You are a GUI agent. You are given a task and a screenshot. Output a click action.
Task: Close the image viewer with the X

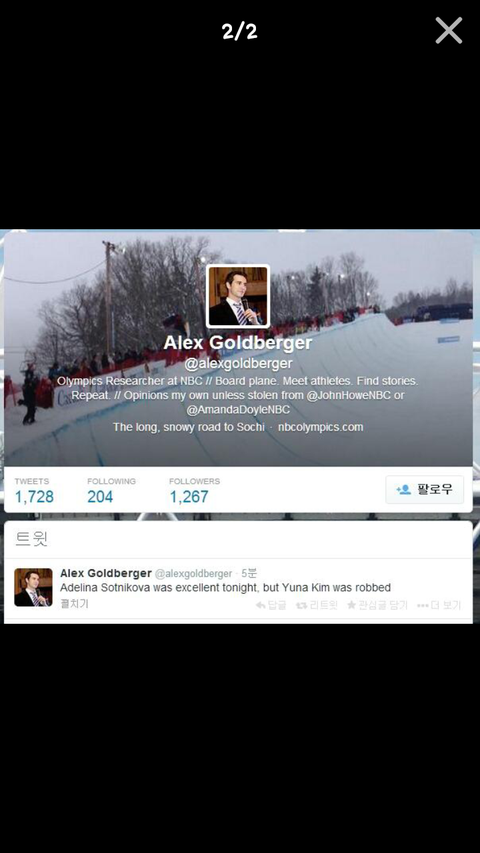coord(448,30)
